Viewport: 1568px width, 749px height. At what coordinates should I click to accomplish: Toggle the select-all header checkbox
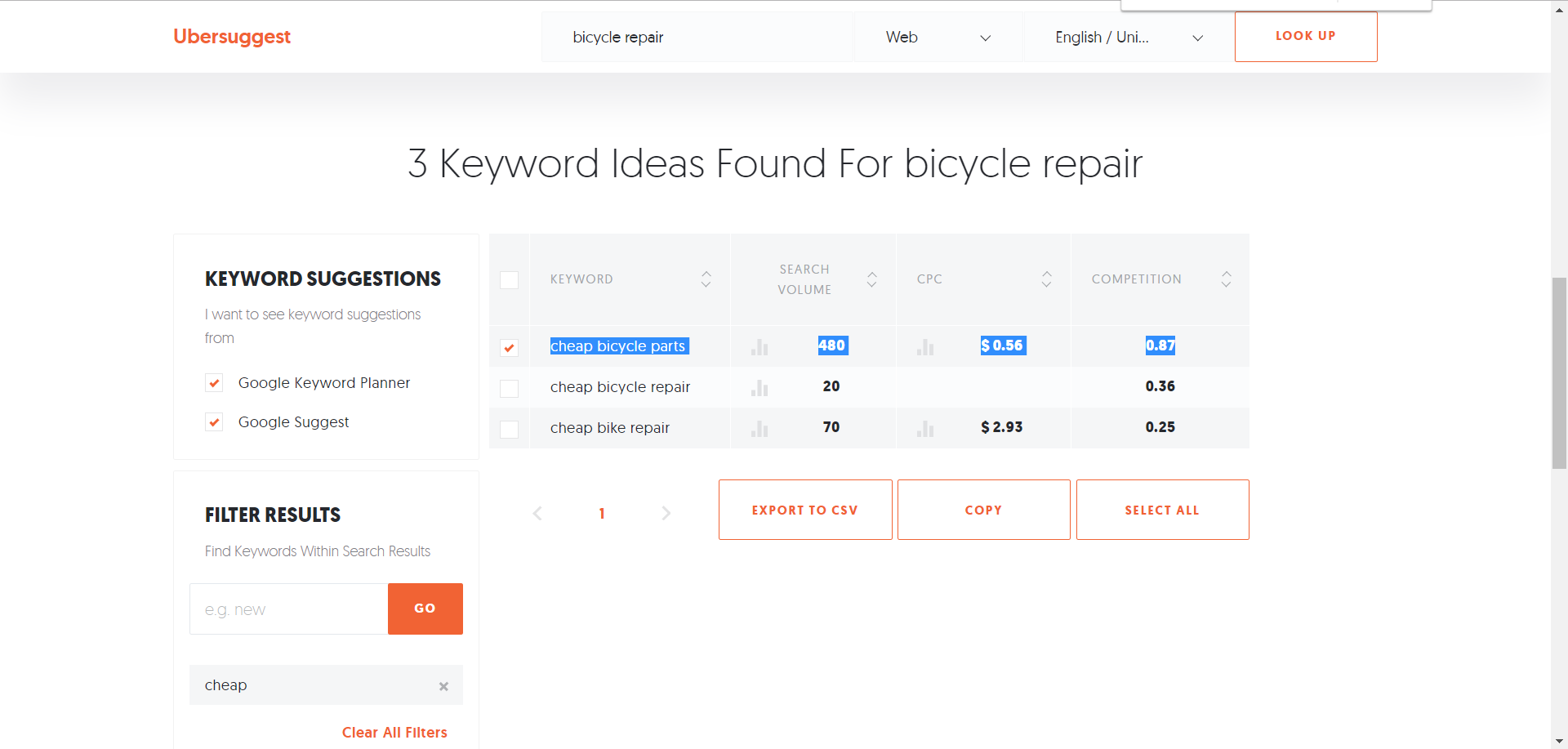point(509,280)
